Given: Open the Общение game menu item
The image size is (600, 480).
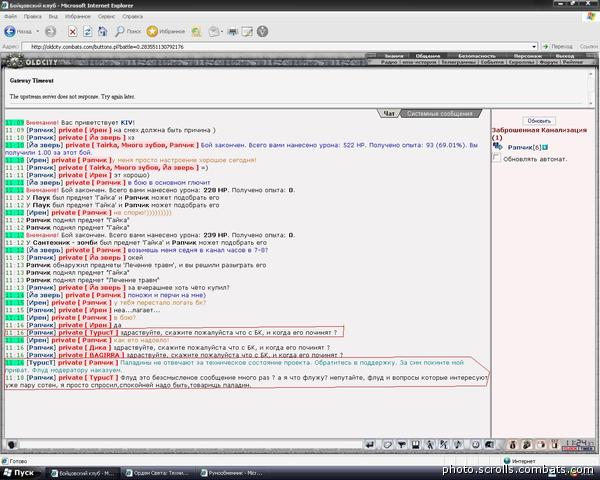Looking at the screenshot, I should pos(427,56).
